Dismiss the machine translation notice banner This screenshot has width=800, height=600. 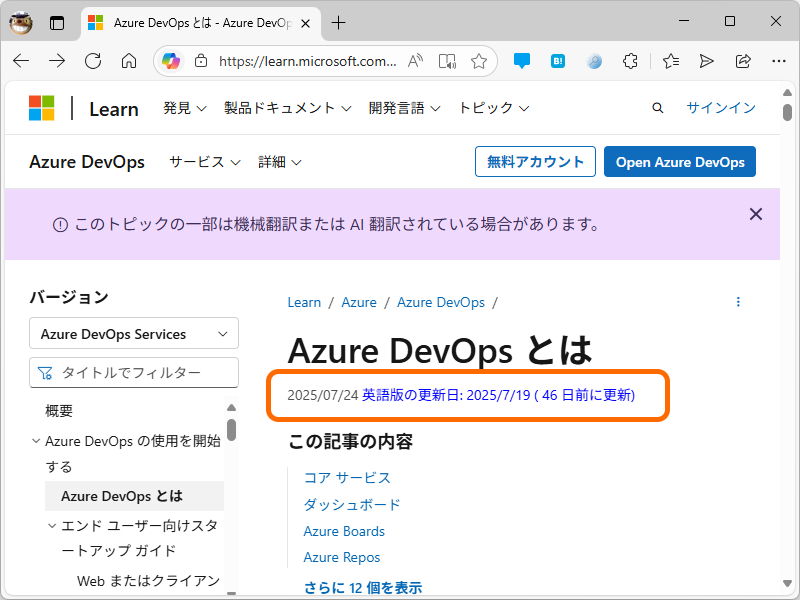point(755,213)
